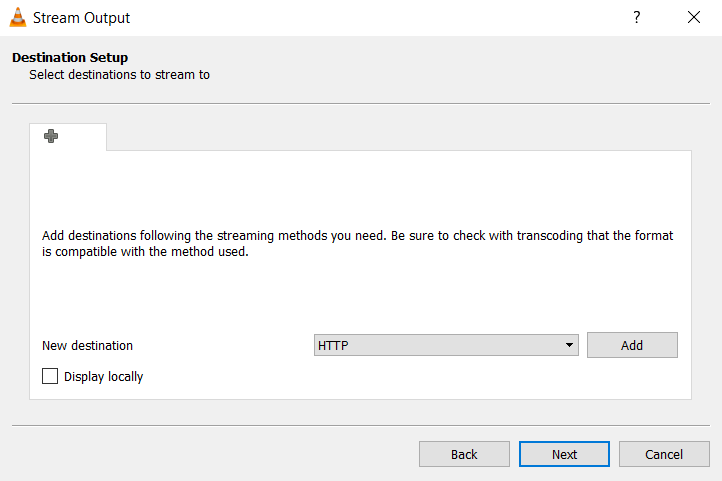Cancel the stream output setup
722x481 pixels.
(664, 454)
